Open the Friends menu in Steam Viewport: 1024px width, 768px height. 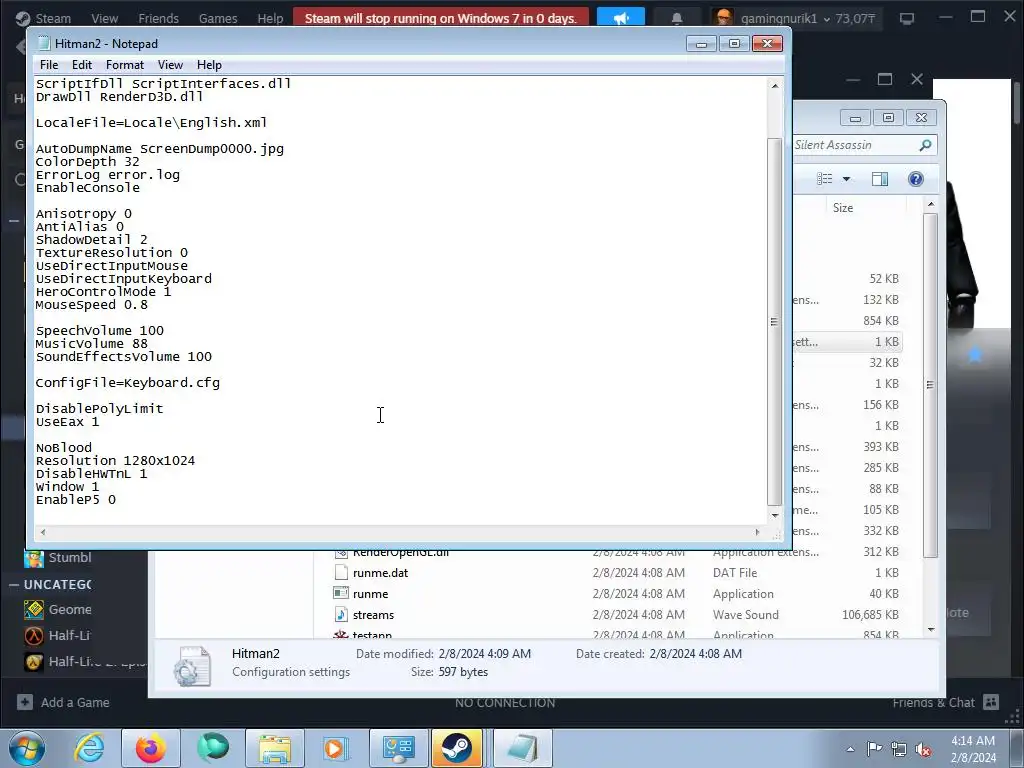158,18
